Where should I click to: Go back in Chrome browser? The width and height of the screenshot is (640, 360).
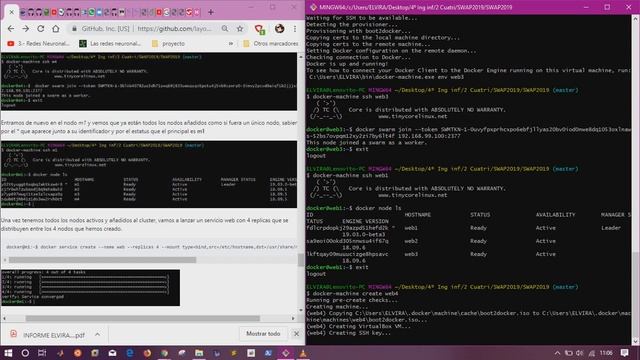(x=11, y=29)
